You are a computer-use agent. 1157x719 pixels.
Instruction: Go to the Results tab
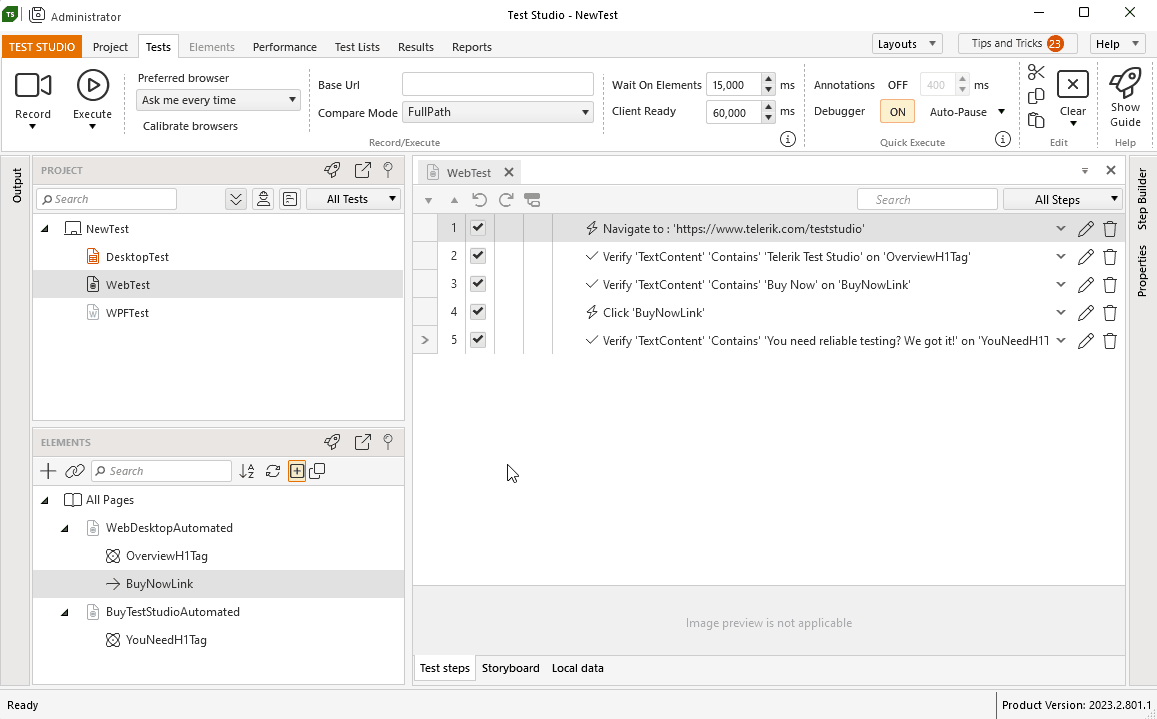pyautogui.click(x=415, y=47)
